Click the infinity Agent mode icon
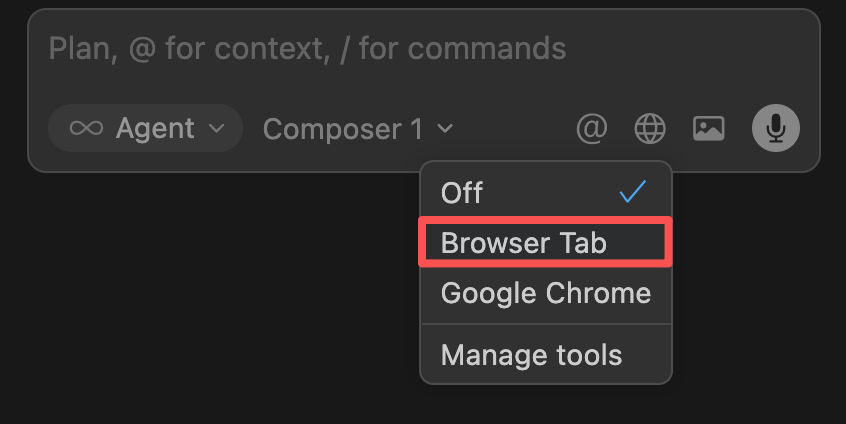The image size is (846, 424). [x=86, y=128]
